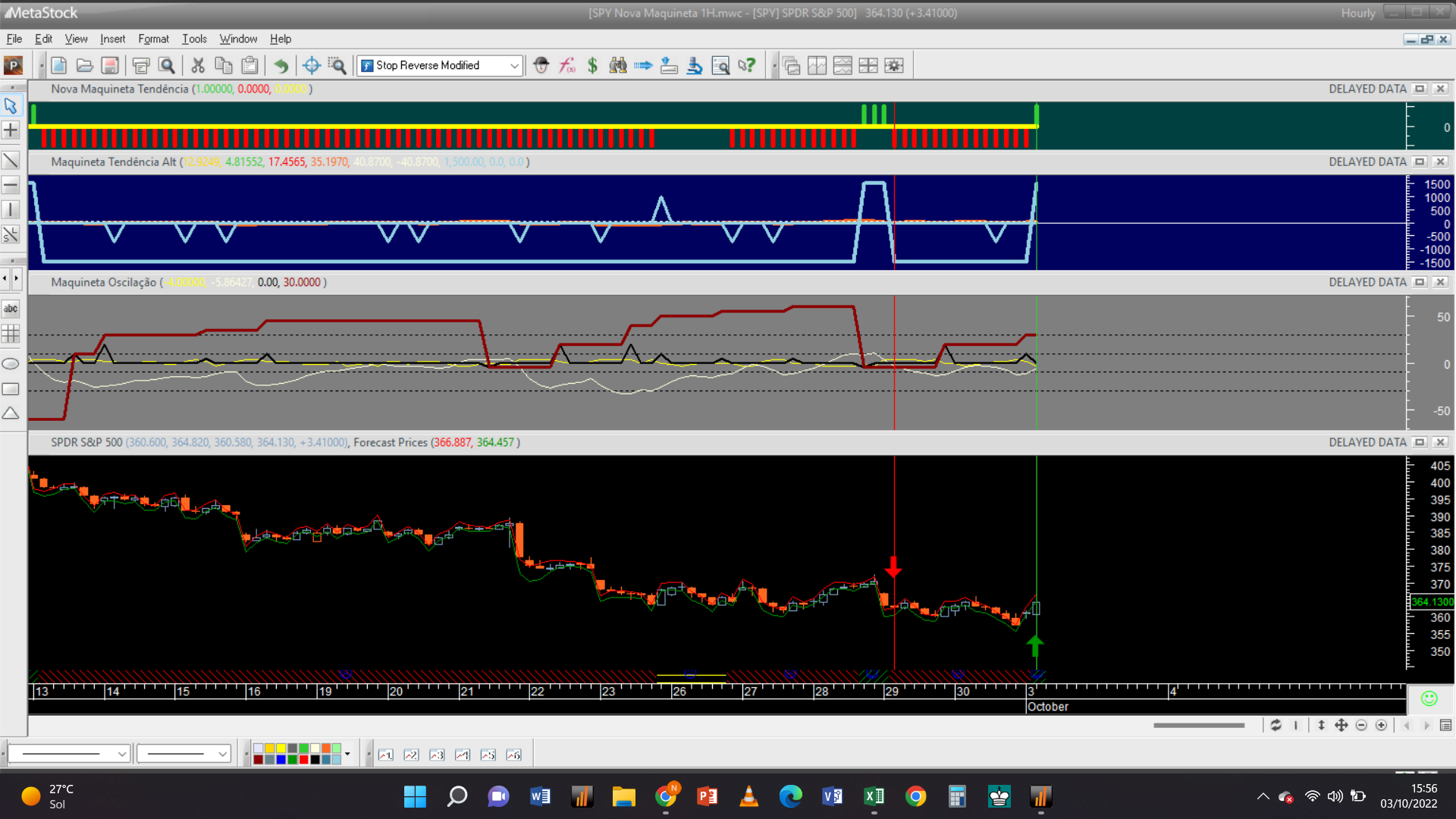Click the Expert Advisor icon
The image size is (1456, 819).
pos(541,65)
